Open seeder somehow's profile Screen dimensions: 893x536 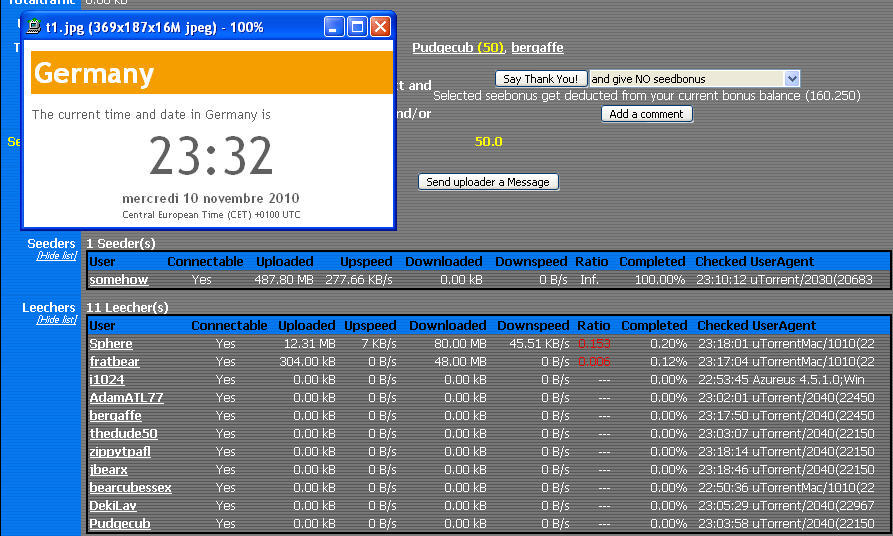118,280
